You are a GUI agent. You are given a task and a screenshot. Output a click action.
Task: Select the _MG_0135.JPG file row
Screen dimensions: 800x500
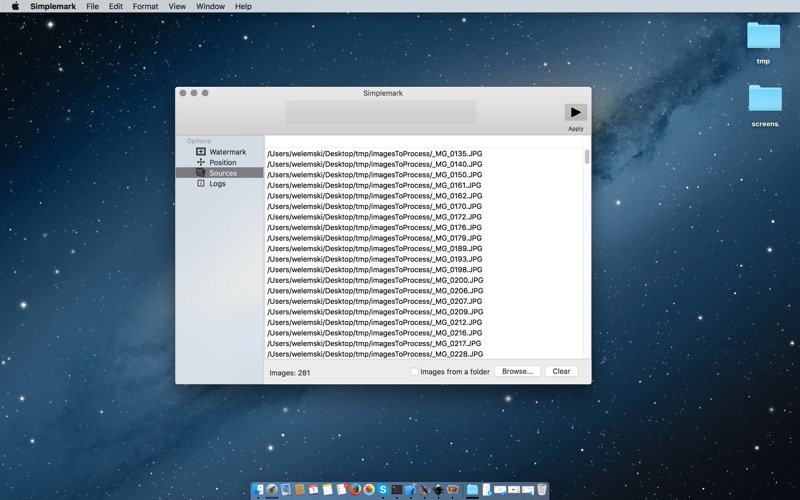point(375,154)
